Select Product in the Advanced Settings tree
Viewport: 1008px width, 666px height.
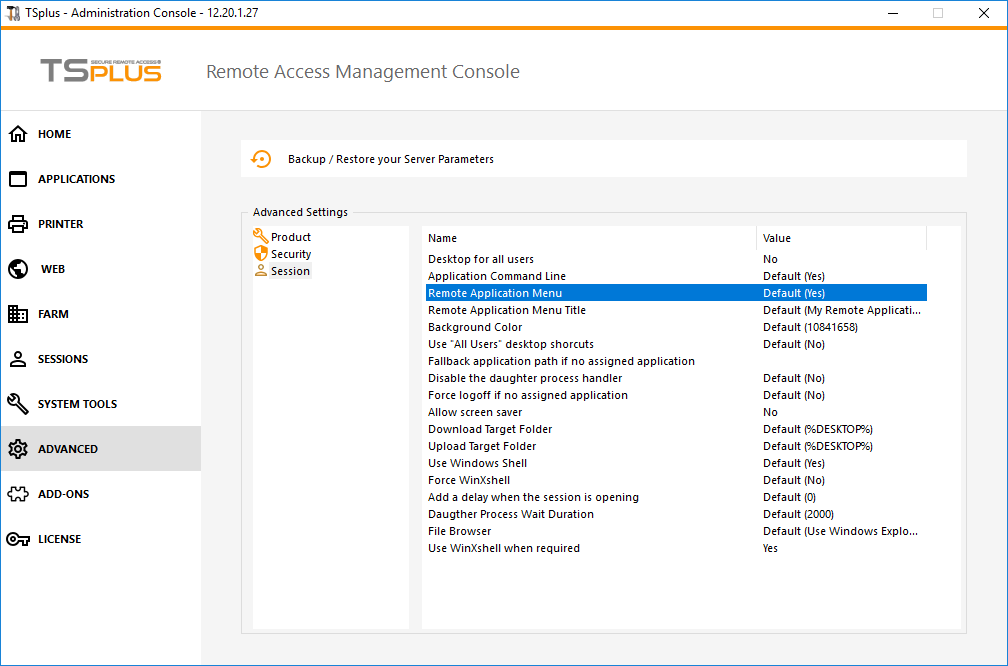[290, 237]
